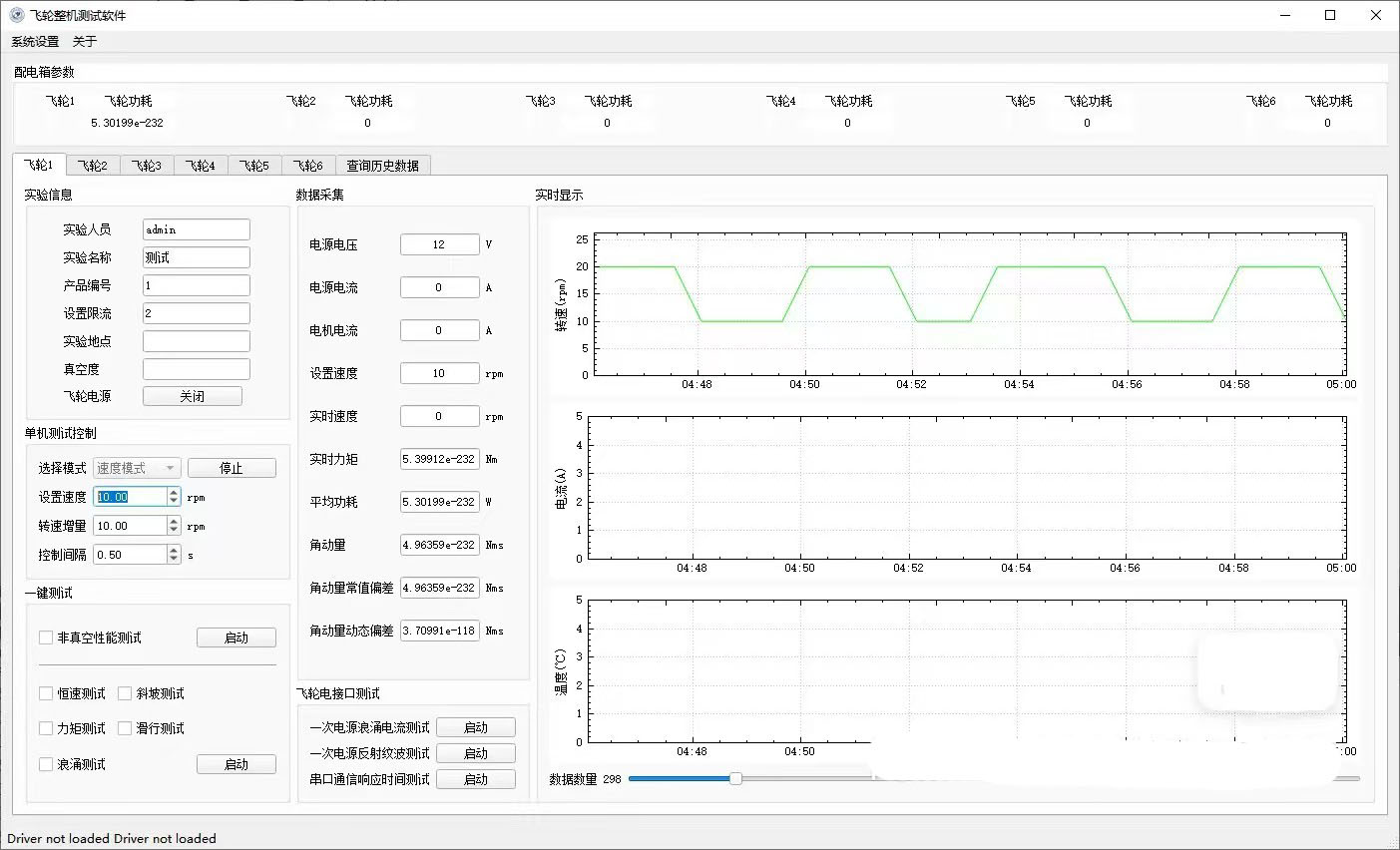
Task: Open the 选择模式 dropdown
Action: pyautogui.click(x=137, y=468)
